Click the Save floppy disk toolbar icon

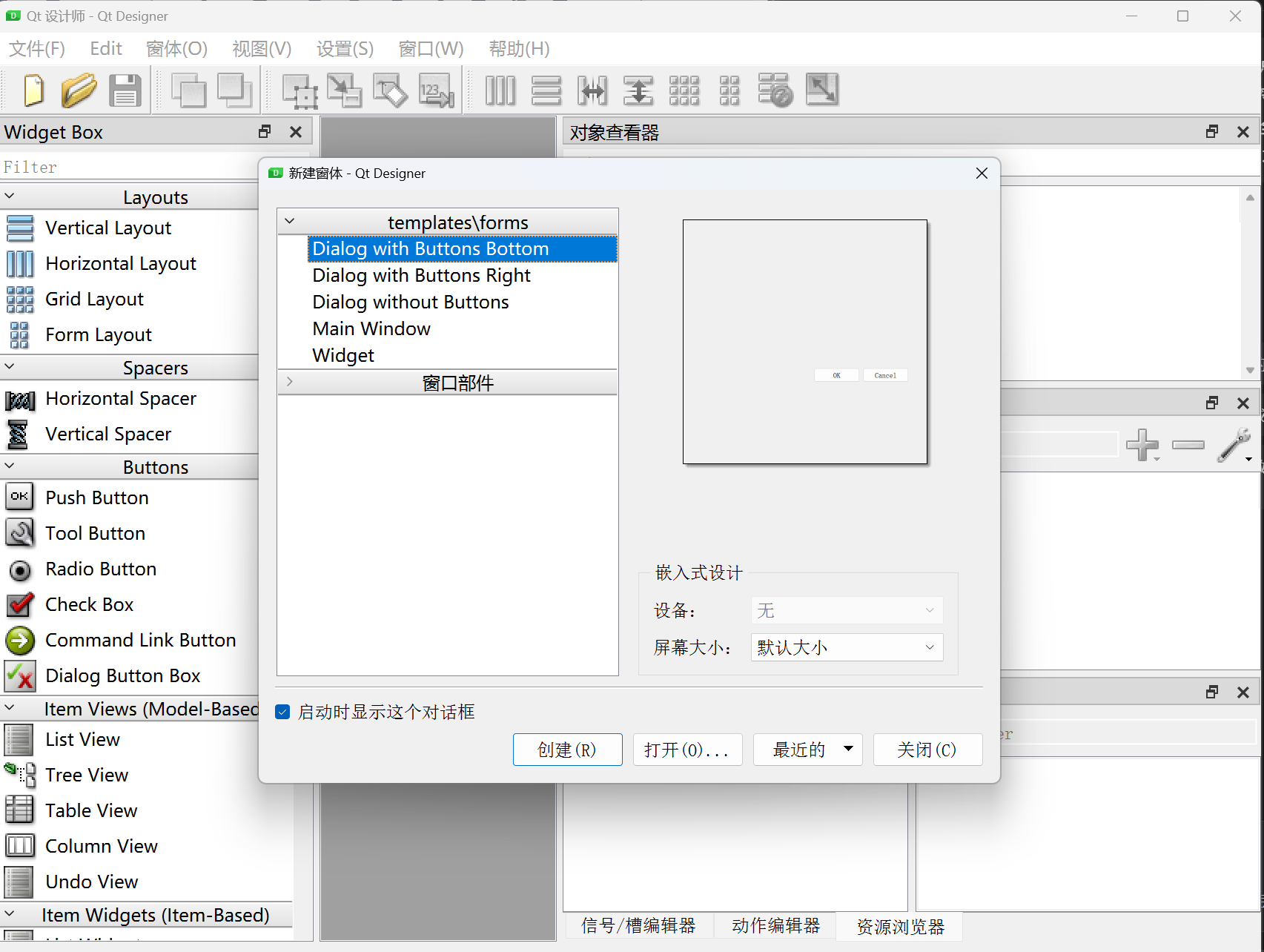(x=125, y=90)
